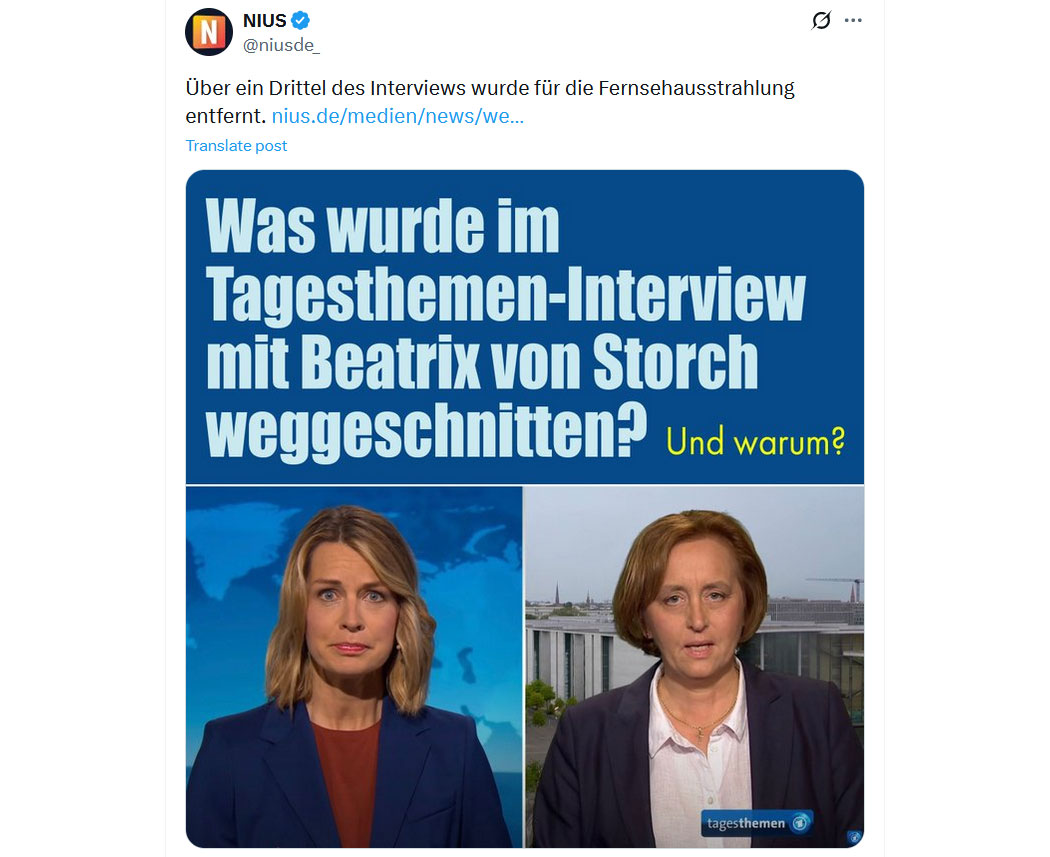Open the Grok explain-post icon
Screen dimensions: 1050x857
tap(821, 21)
